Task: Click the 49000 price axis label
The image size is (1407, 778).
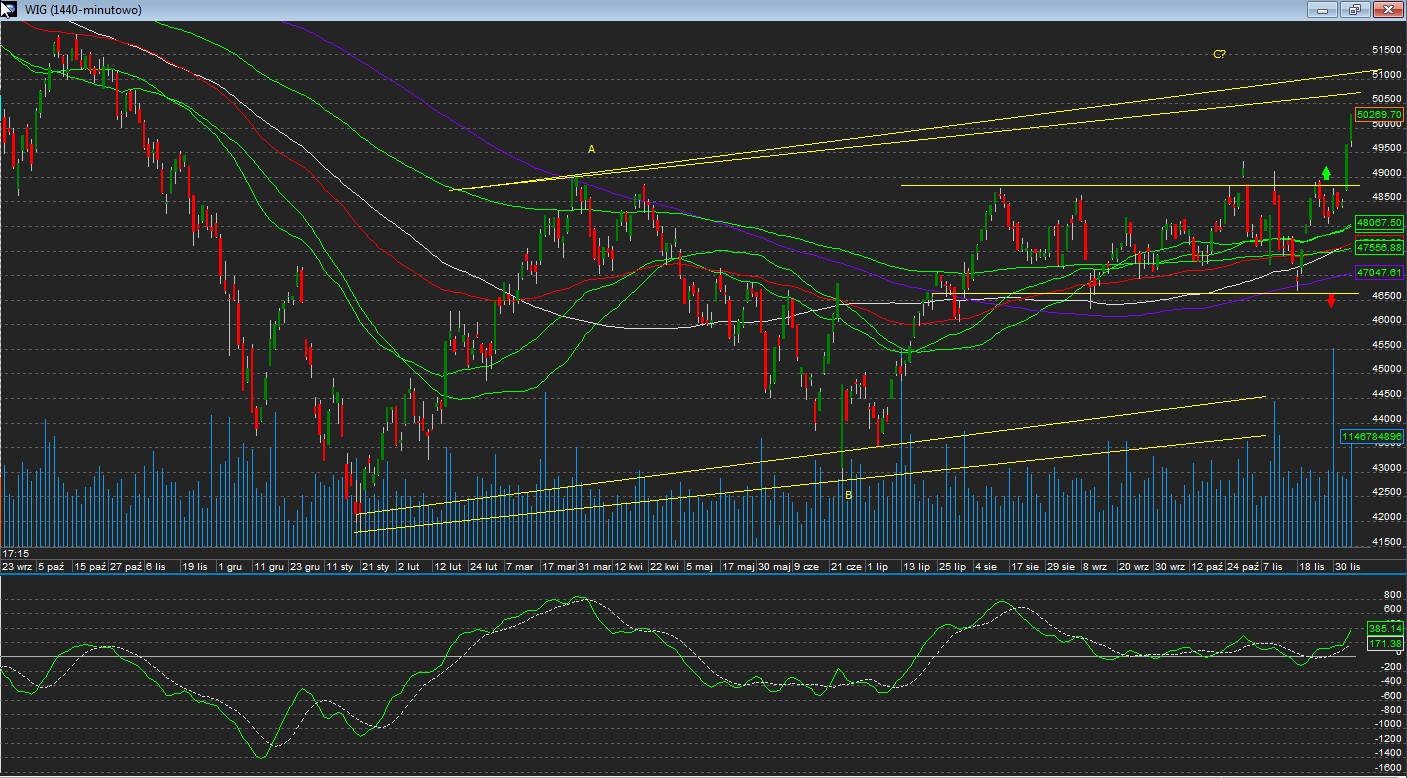Action: point(1387,173)
